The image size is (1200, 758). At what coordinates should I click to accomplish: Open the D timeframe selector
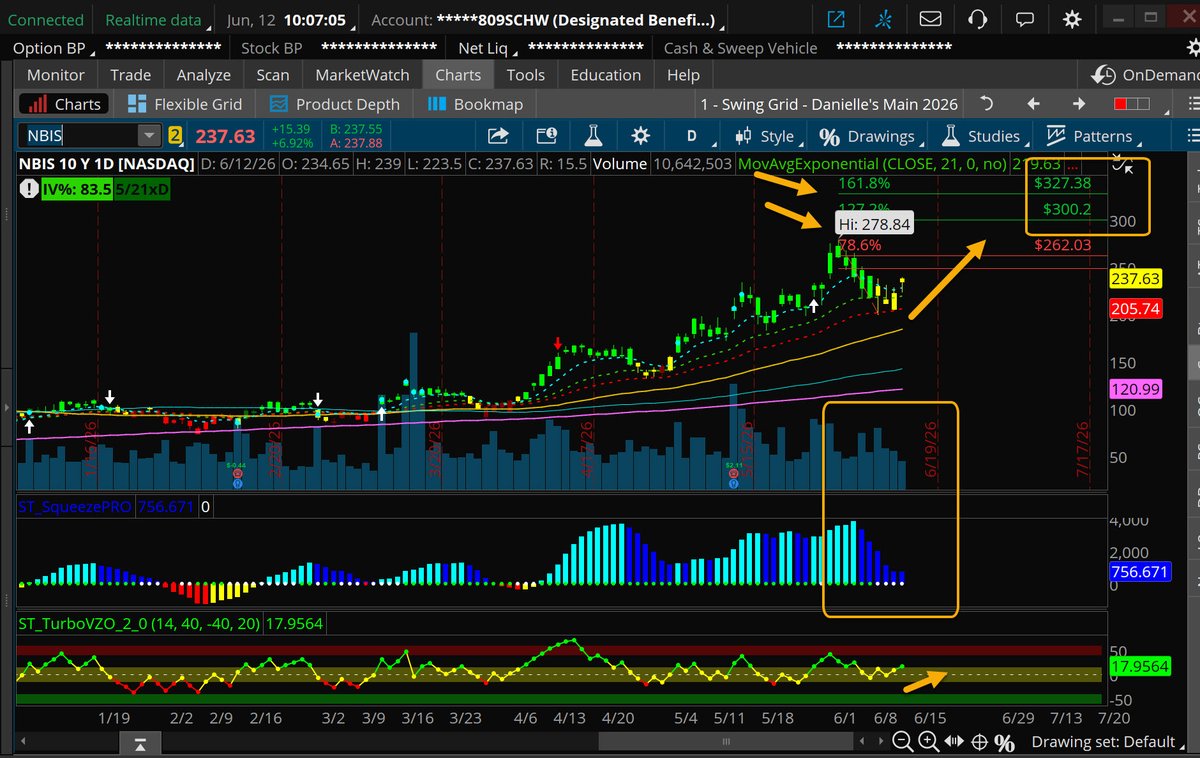[x=691, y=136]
